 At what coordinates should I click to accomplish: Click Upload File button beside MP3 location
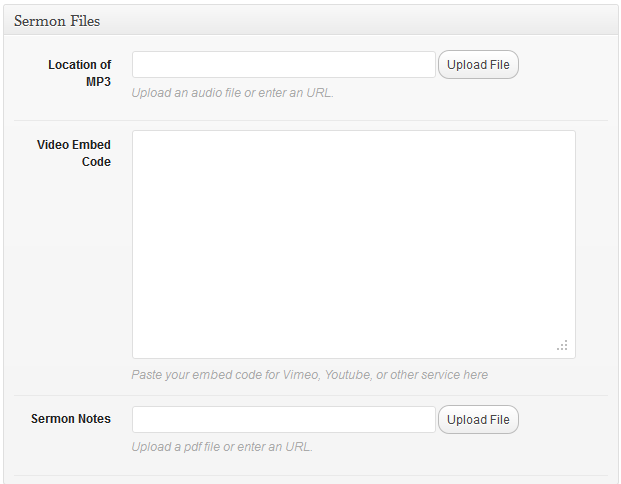click(x=478, y=65)
